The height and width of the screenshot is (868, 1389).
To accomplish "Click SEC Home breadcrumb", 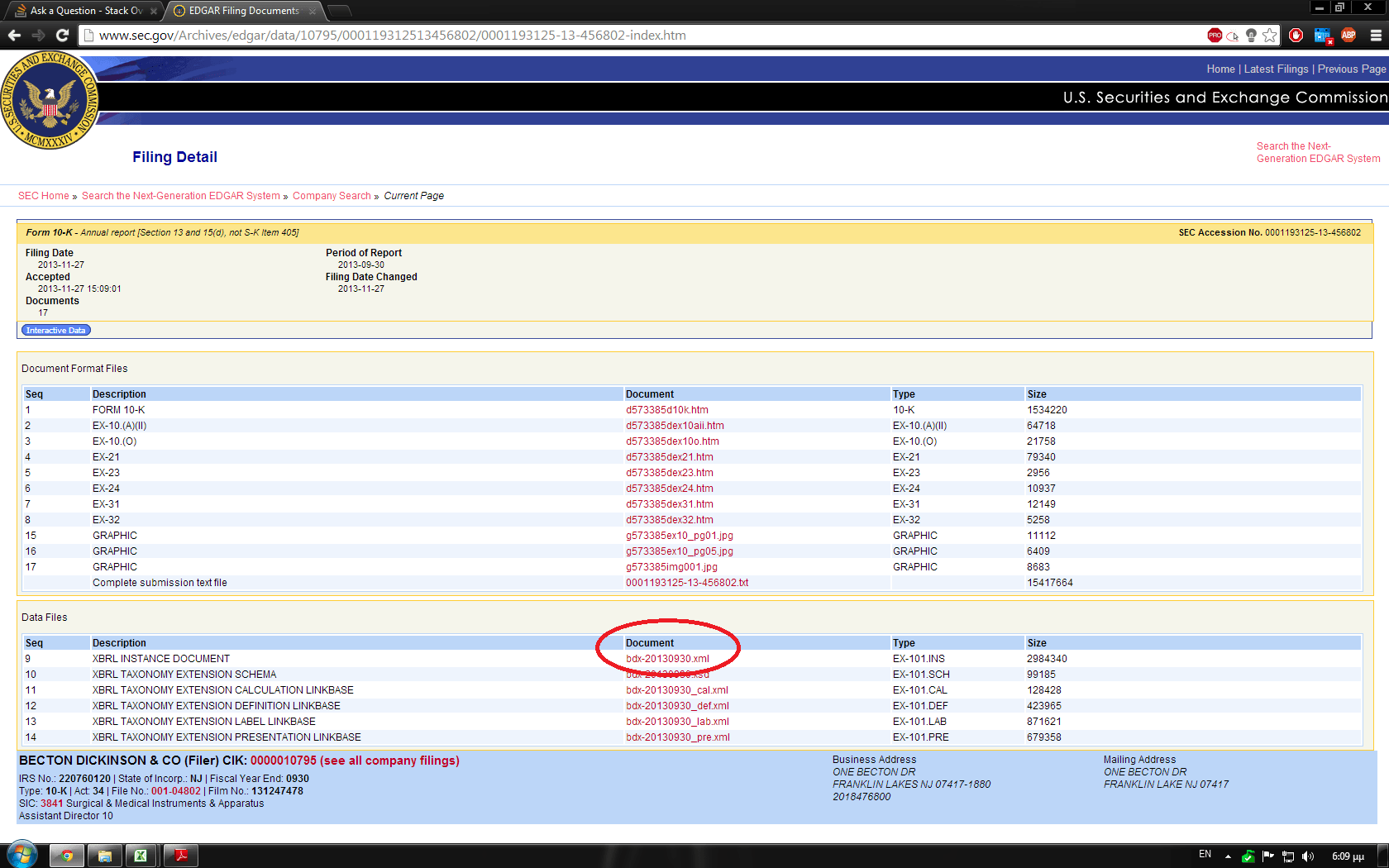I will point(44,196).
